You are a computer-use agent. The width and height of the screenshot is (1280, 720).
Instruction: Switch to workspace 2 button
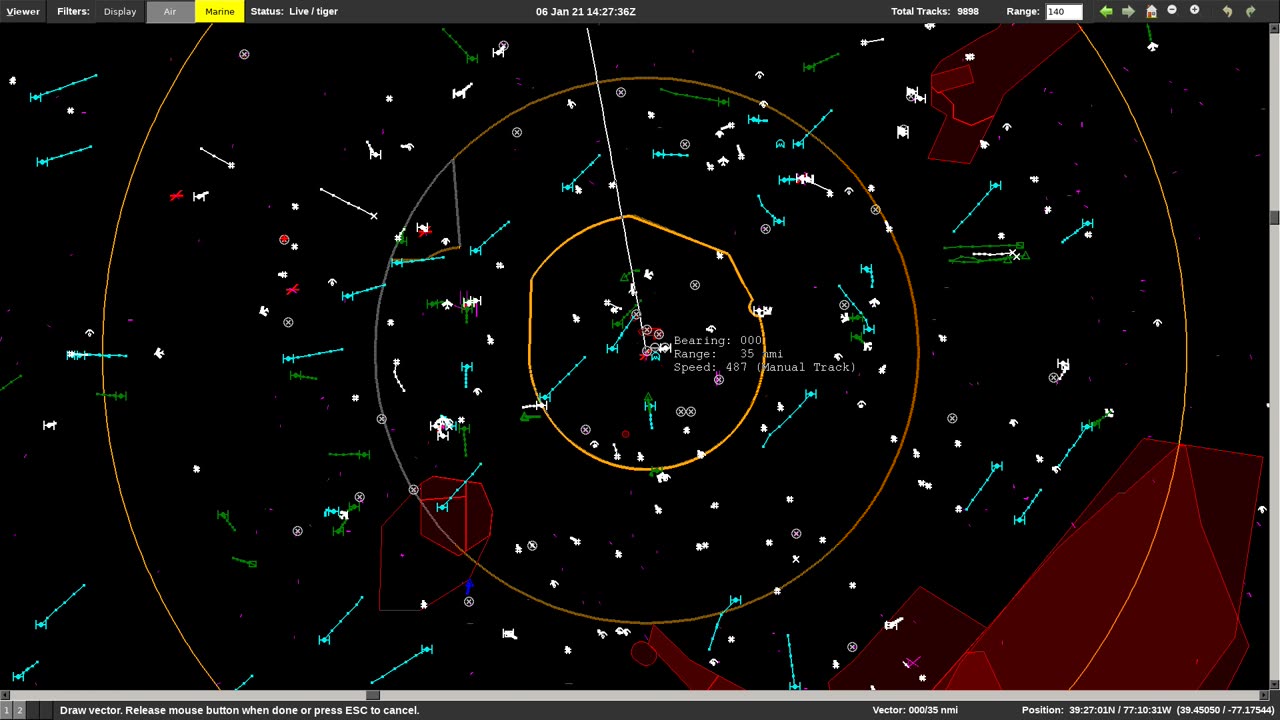click(19, 710)
